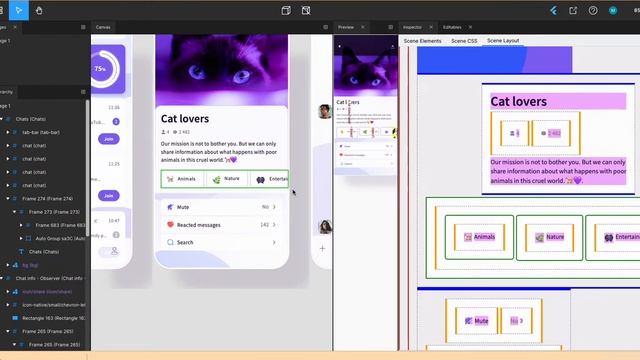Image resolution: width=640 pixels, height=360 pixels.
Task: Select the Nature tag on canvas
Action: tap(226, 179)
